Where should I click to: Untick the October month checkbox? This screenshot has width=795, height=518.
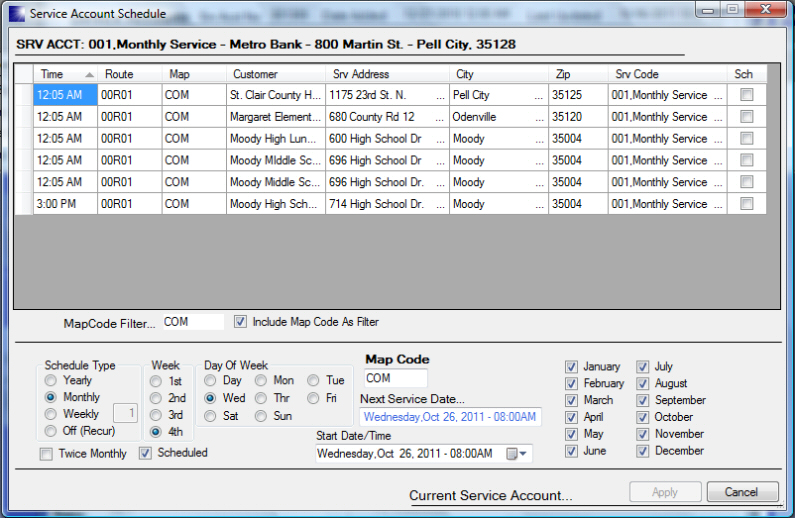[643, 417]
